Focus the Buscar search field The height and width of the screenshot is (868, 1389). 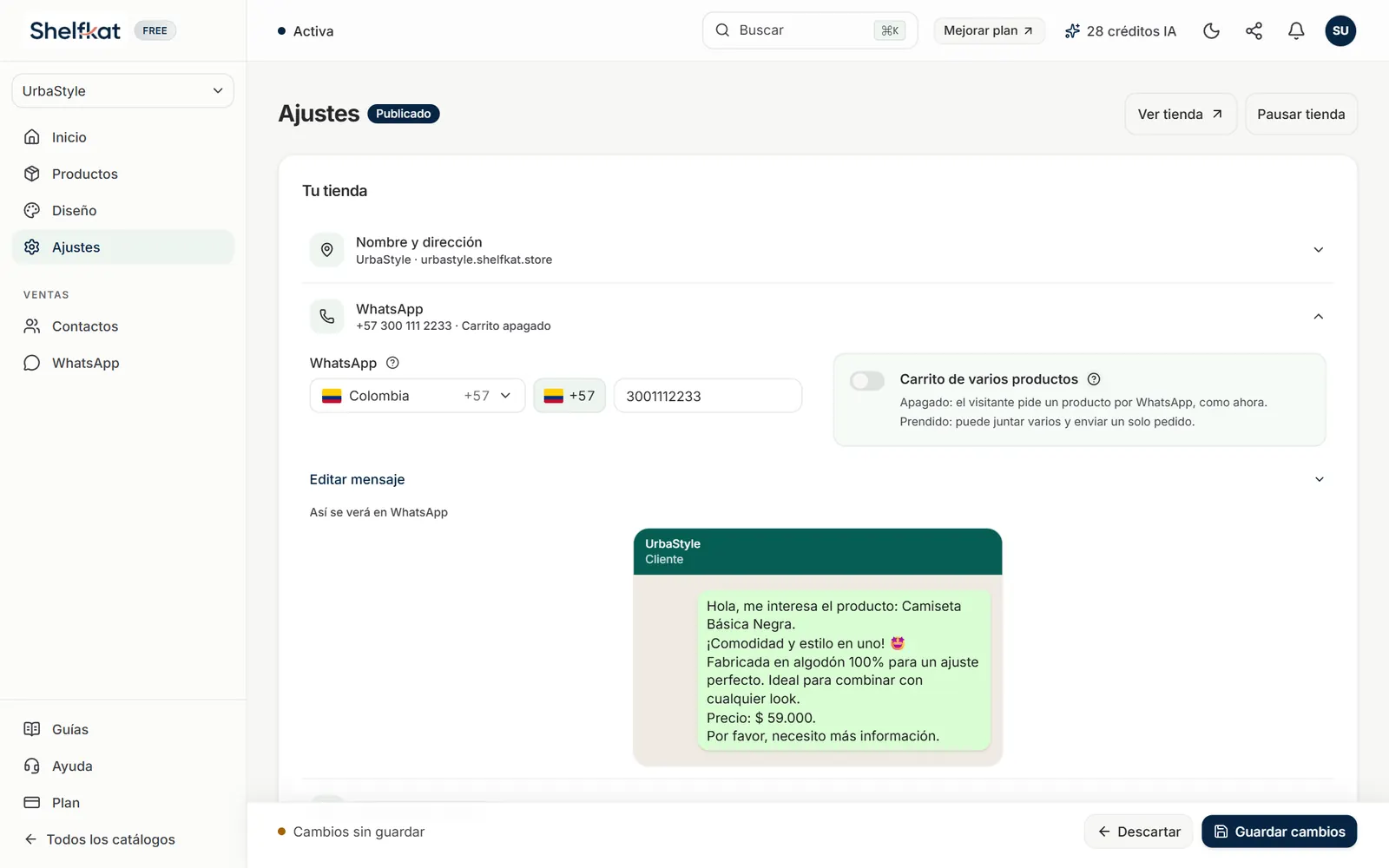click(x=809, y=30)
